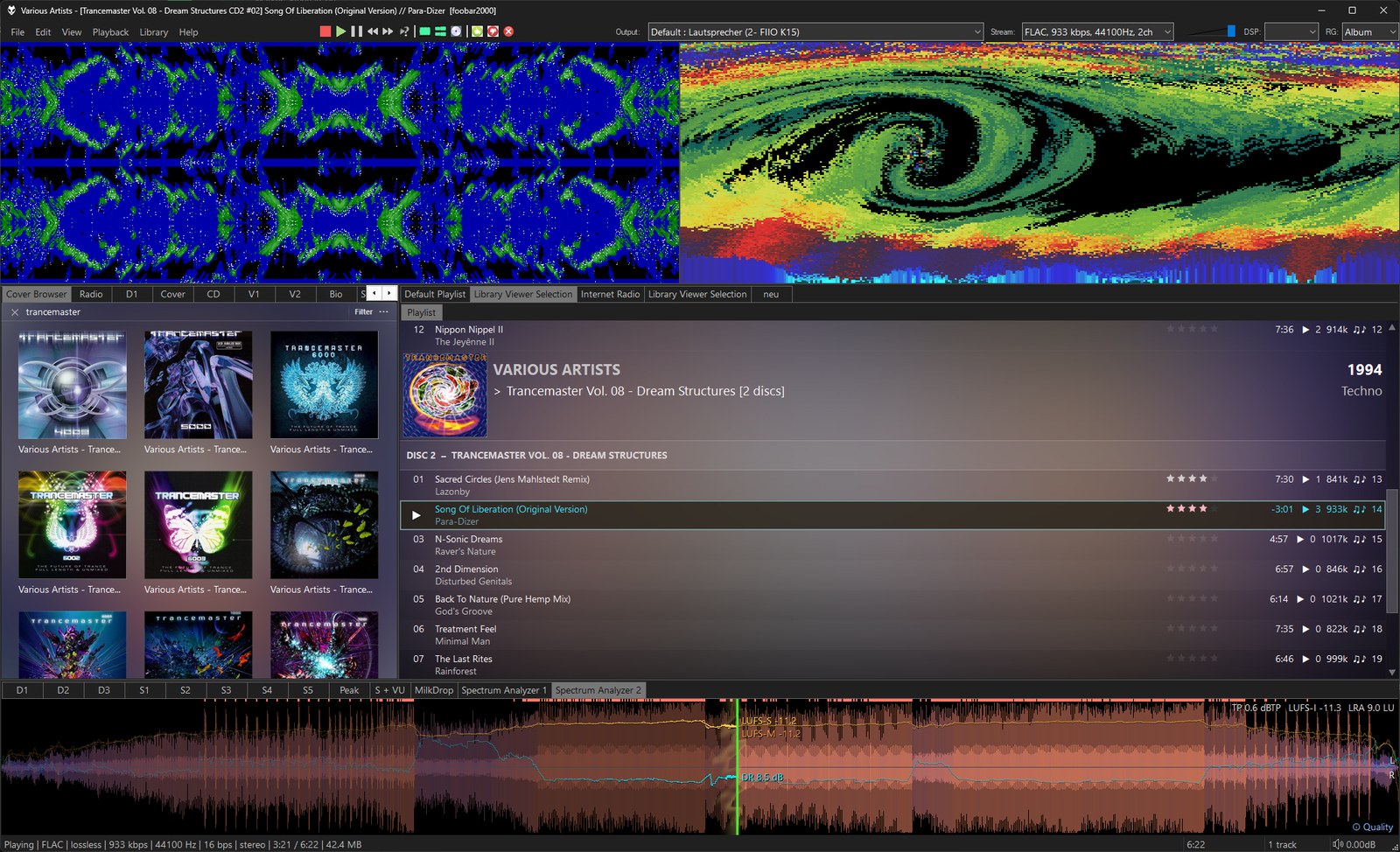Skip to the next track
Viewport: 1400px width, 852px height.
click(388, 31)
